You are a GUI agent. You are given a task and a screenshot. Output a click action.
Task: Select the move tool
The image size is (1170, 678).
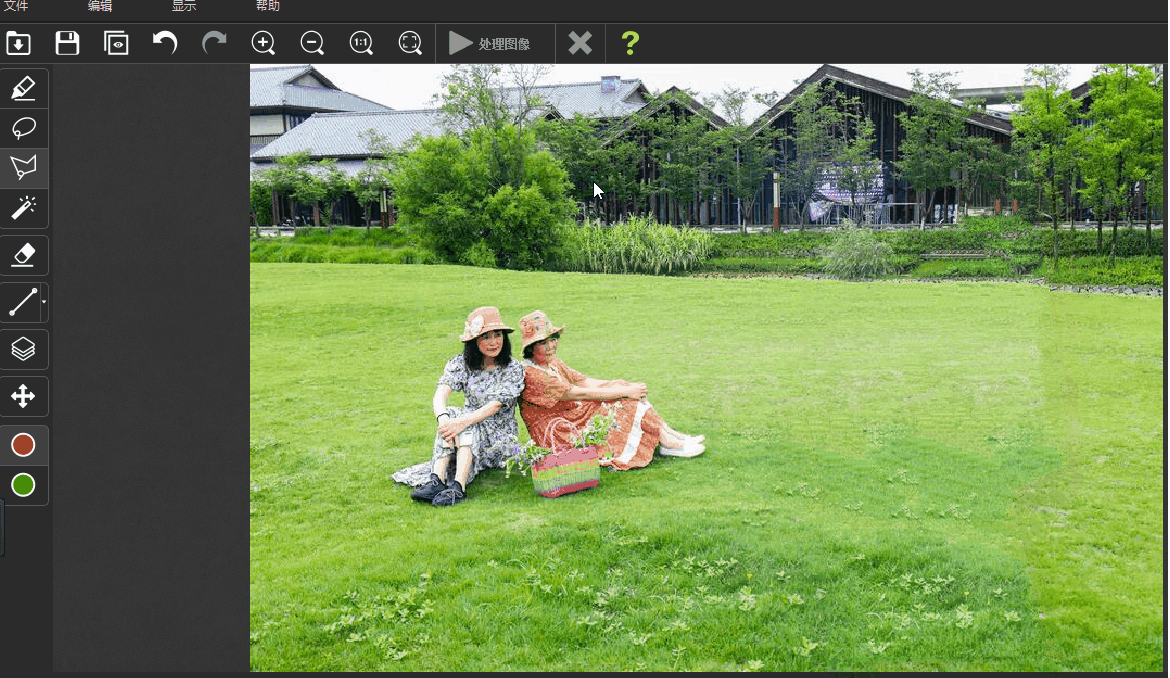24,396
